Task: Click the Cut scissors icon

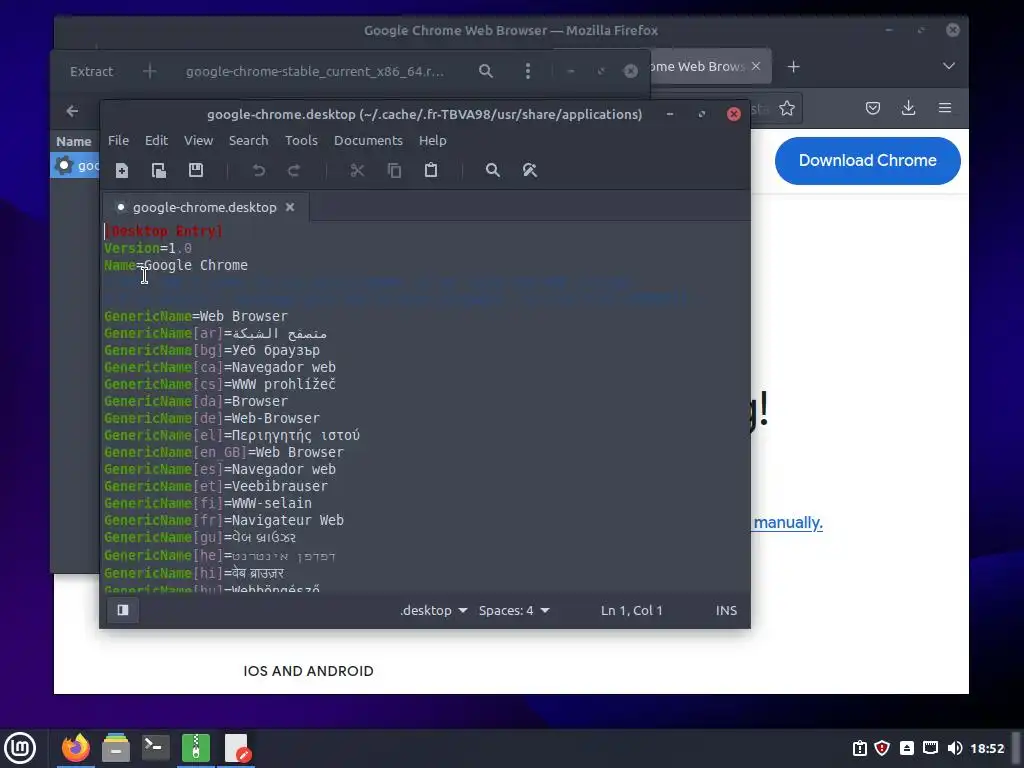Action: pyautogui.click(x=357, y=170)
